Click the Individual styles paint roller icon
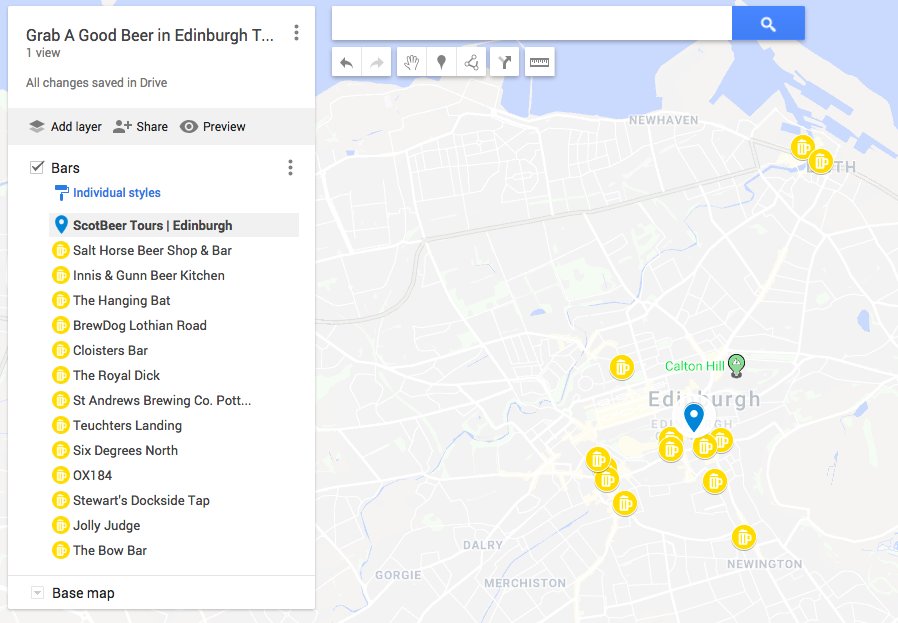 click(61, 193)
